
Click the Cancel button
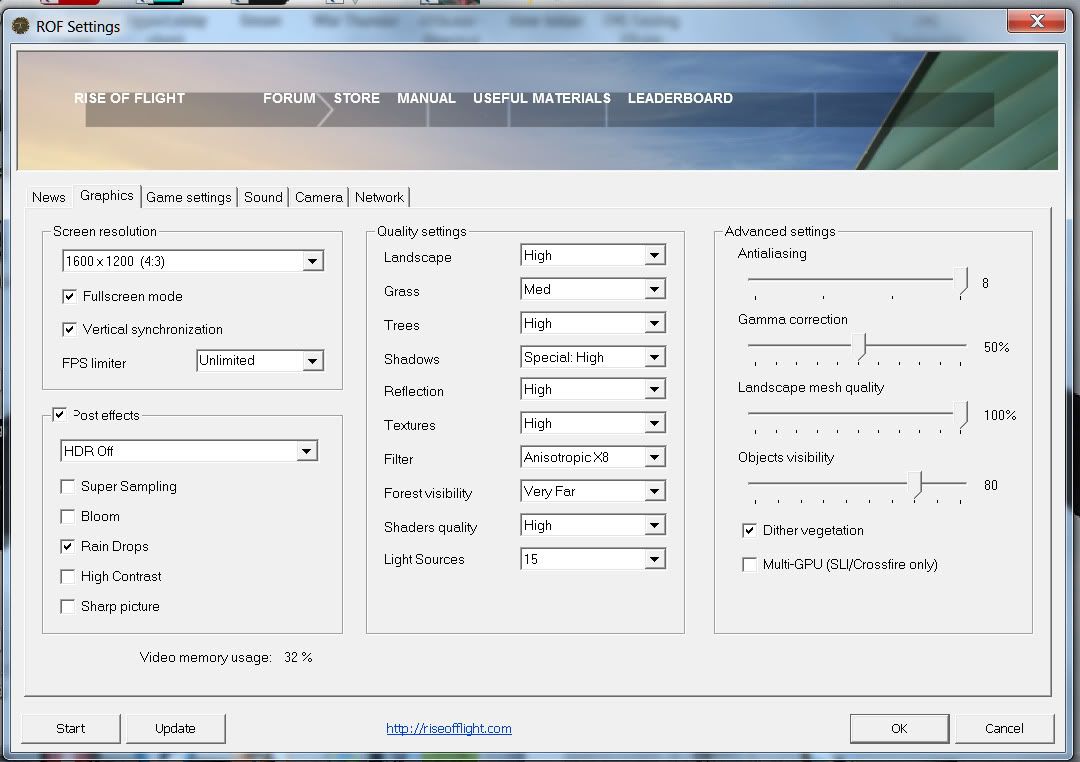click(1004, 728)
